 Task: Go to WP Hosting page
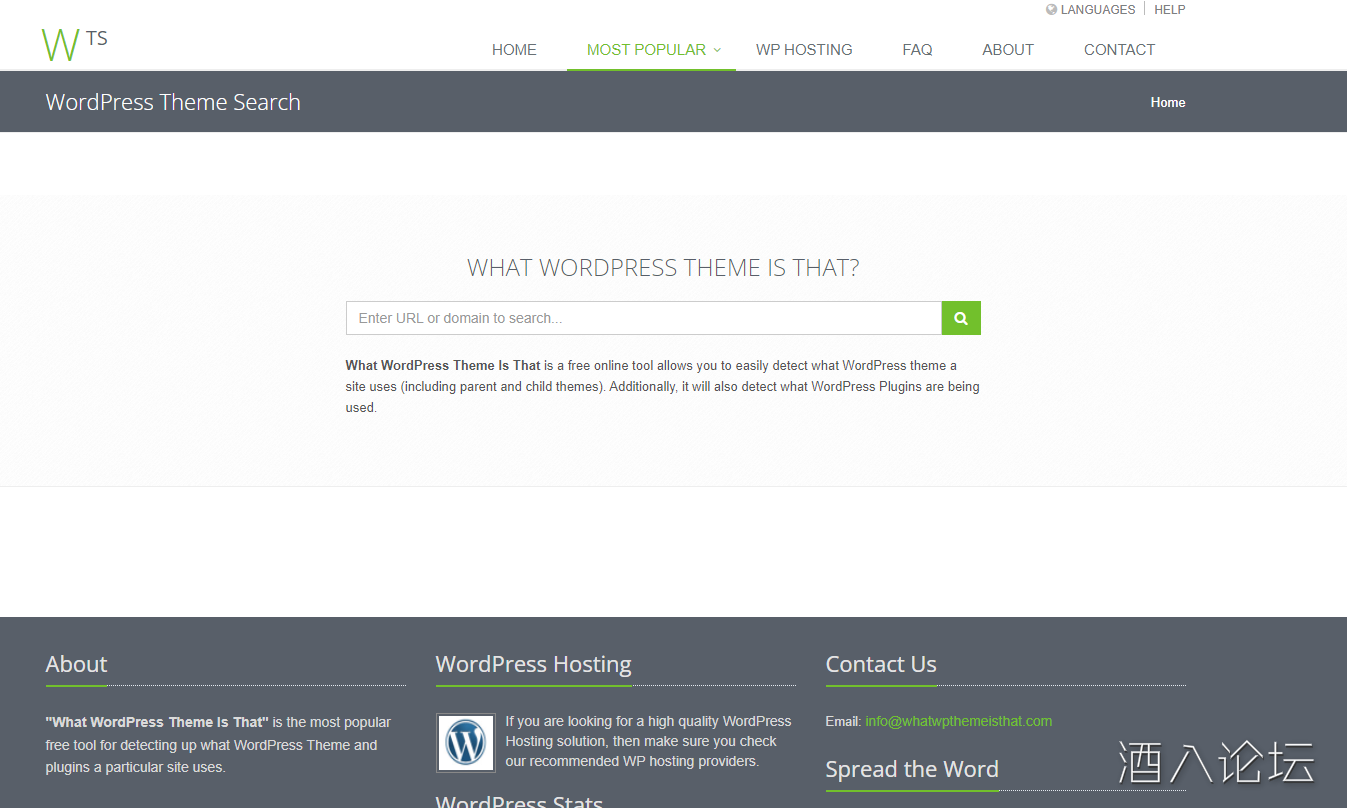coord(804,50)
